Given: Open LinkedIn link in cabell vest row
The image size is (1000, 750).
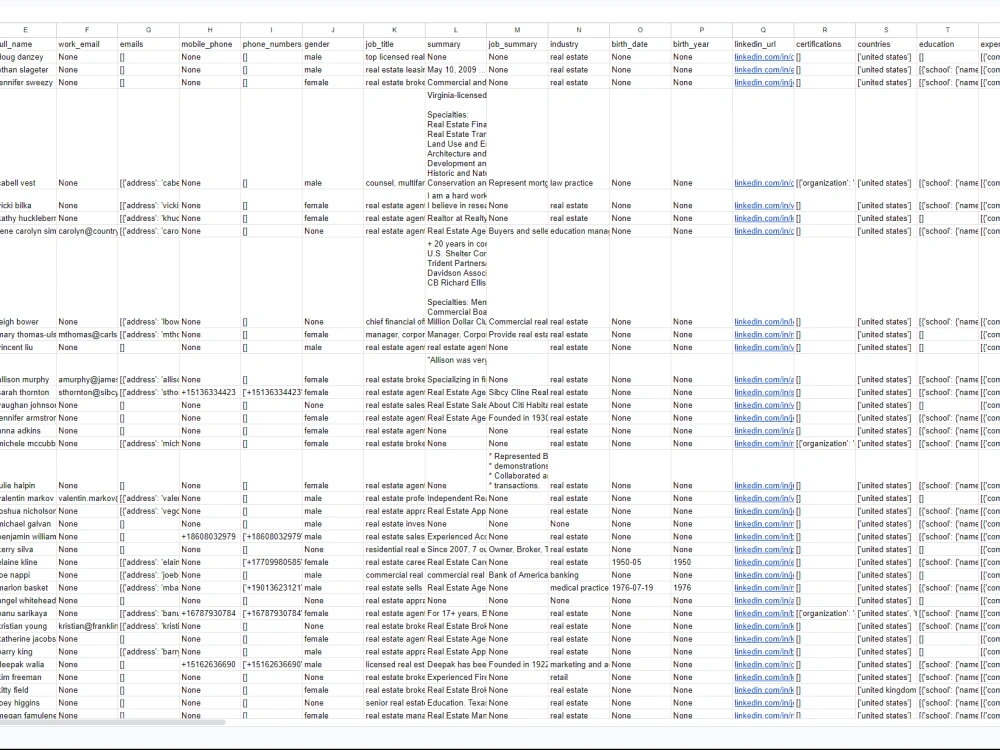Looking at the screenshot, I should [x=763, y=183].
